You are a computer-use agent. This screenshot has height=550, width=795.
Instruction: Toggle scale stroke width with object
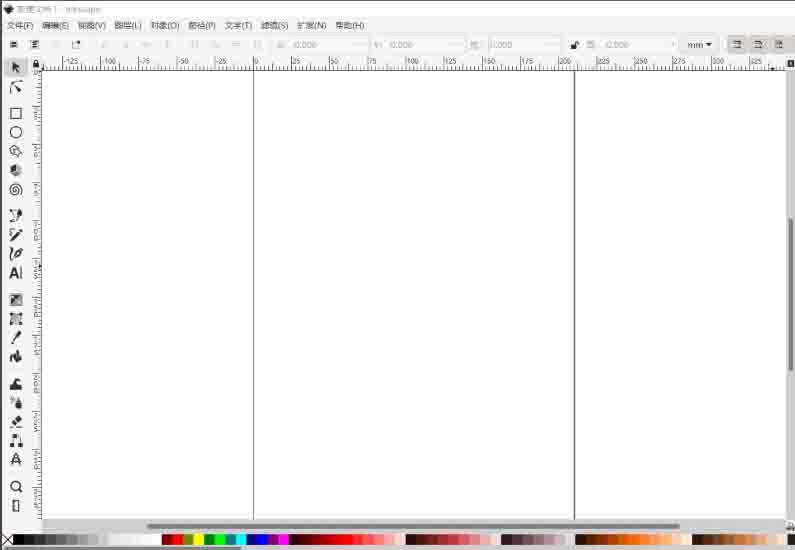[x=737, y=45]
